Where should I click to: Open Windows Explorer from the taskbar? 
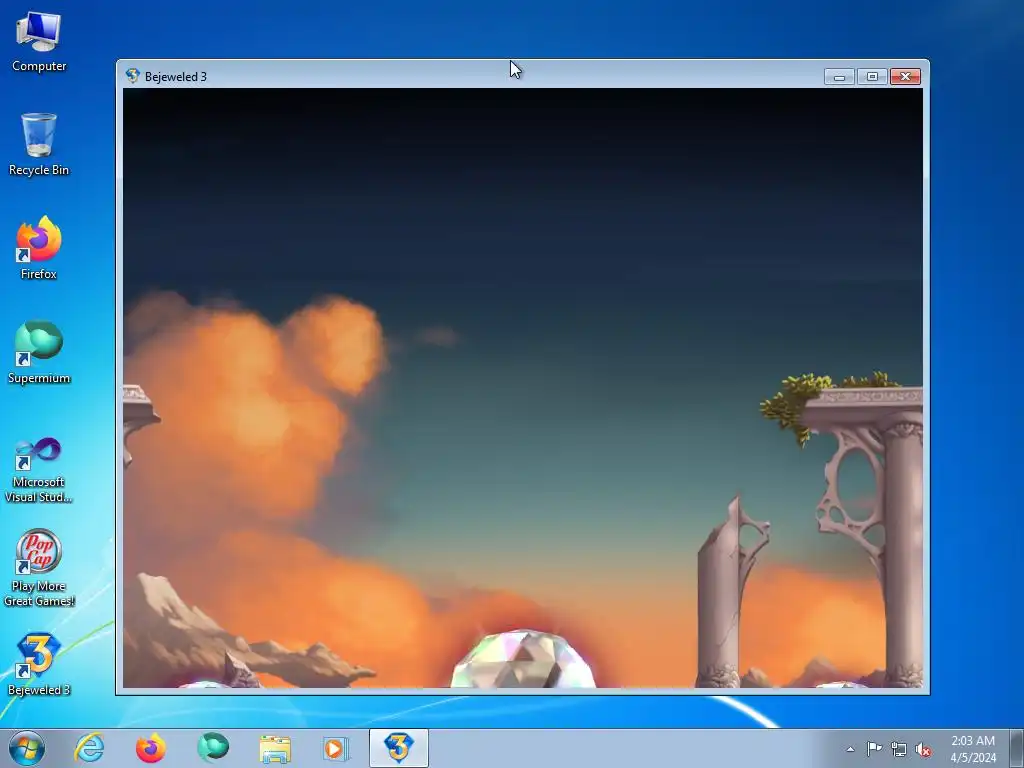click(275, 748)
